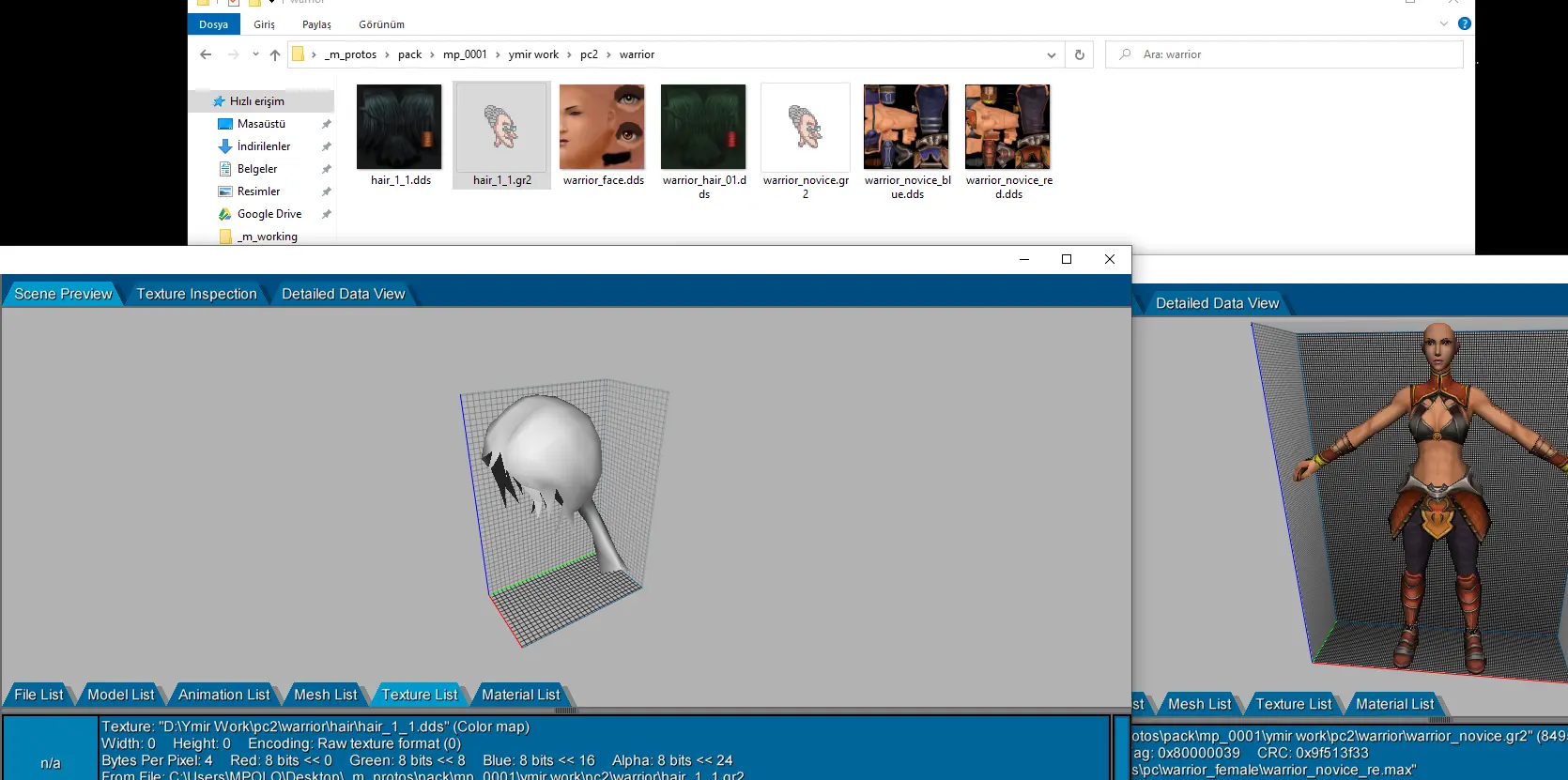Select the n/a texture preview box
1568x780 pixels.
click(51, 749)
